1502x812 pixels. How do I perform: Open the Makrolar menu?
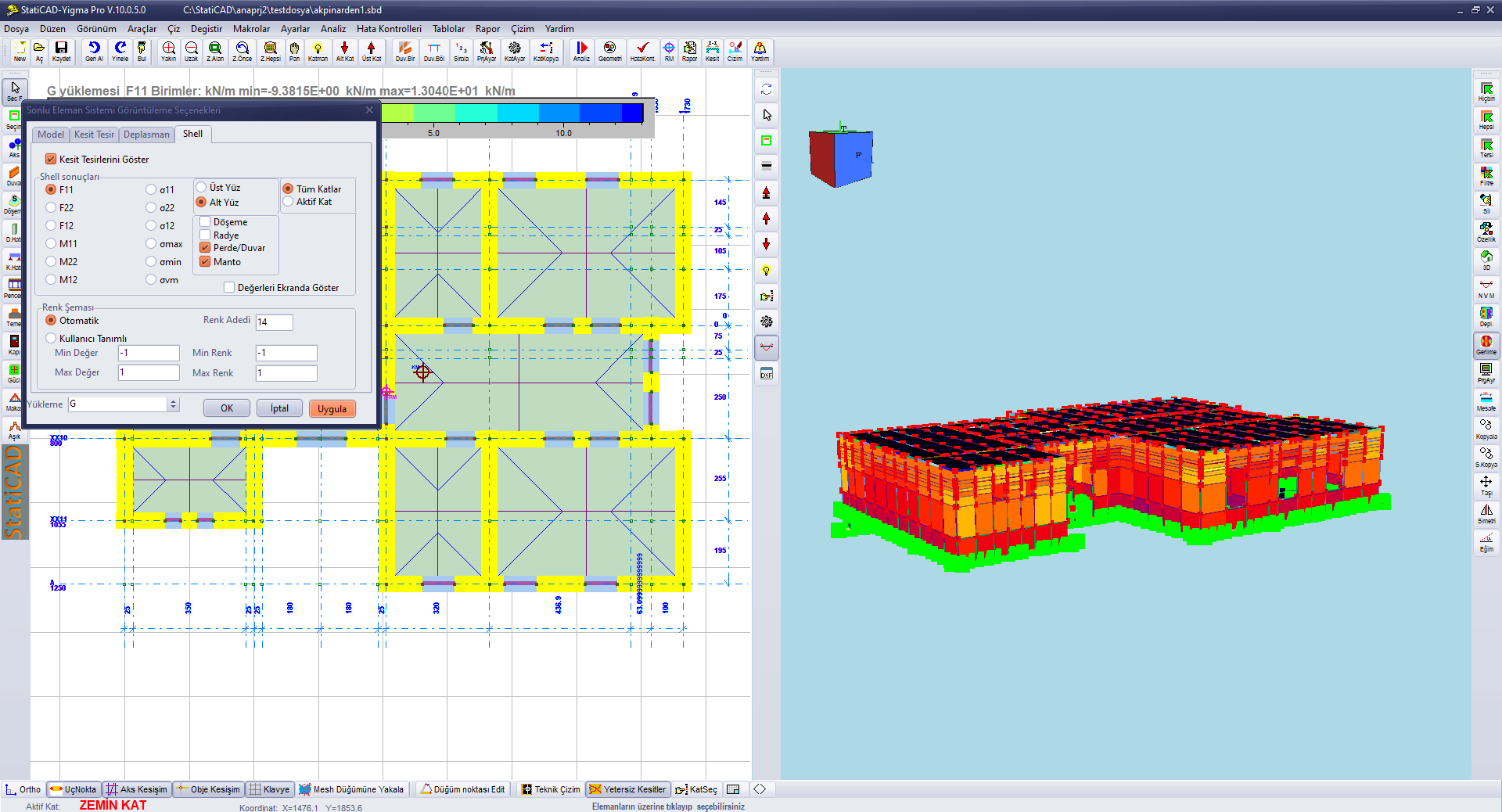coord(251,29)
